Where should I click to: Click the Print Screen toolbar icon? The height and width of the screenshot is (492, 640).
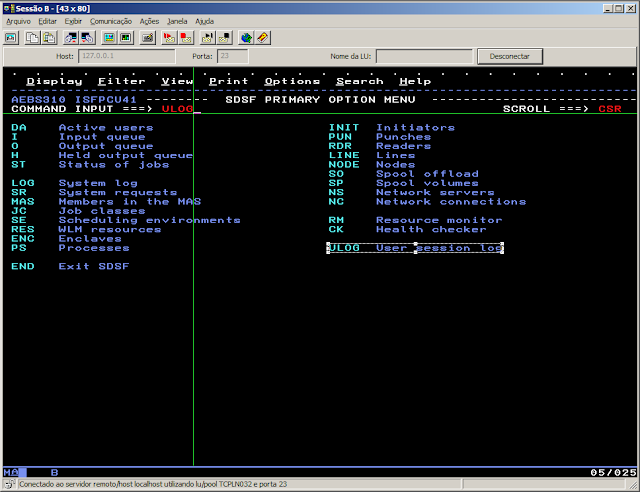[11, 38]
